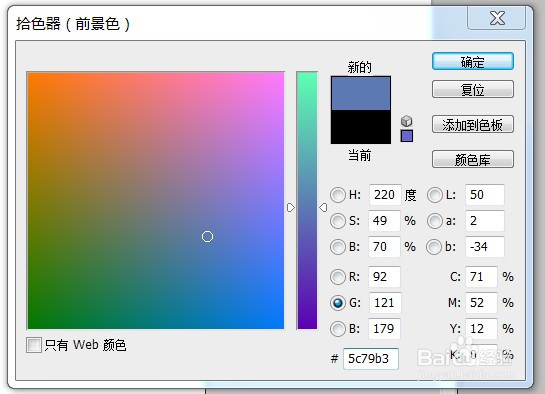The image size is (545, 394).
Task: Click the new color swatch preview
Action: pyautogui.click(x=361, y=93)
